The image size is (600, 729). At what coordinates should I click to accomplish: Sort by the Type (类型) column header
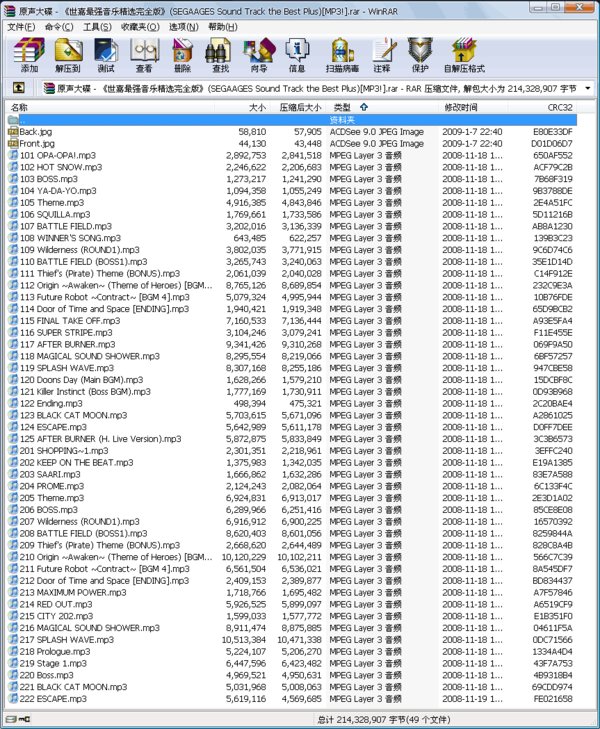(342, 107)
